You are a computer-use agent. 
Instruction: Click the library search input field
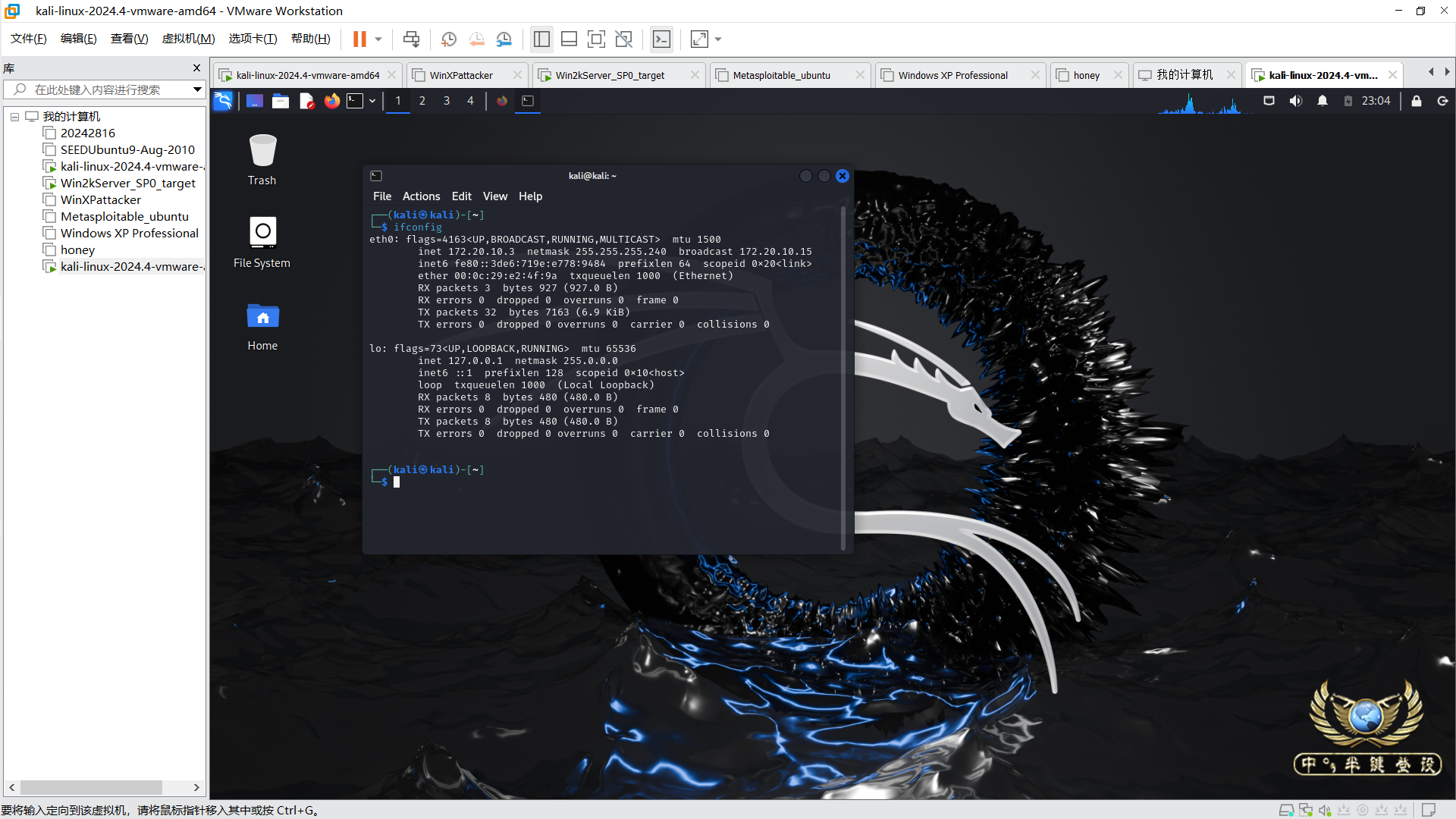coord(99,89)
